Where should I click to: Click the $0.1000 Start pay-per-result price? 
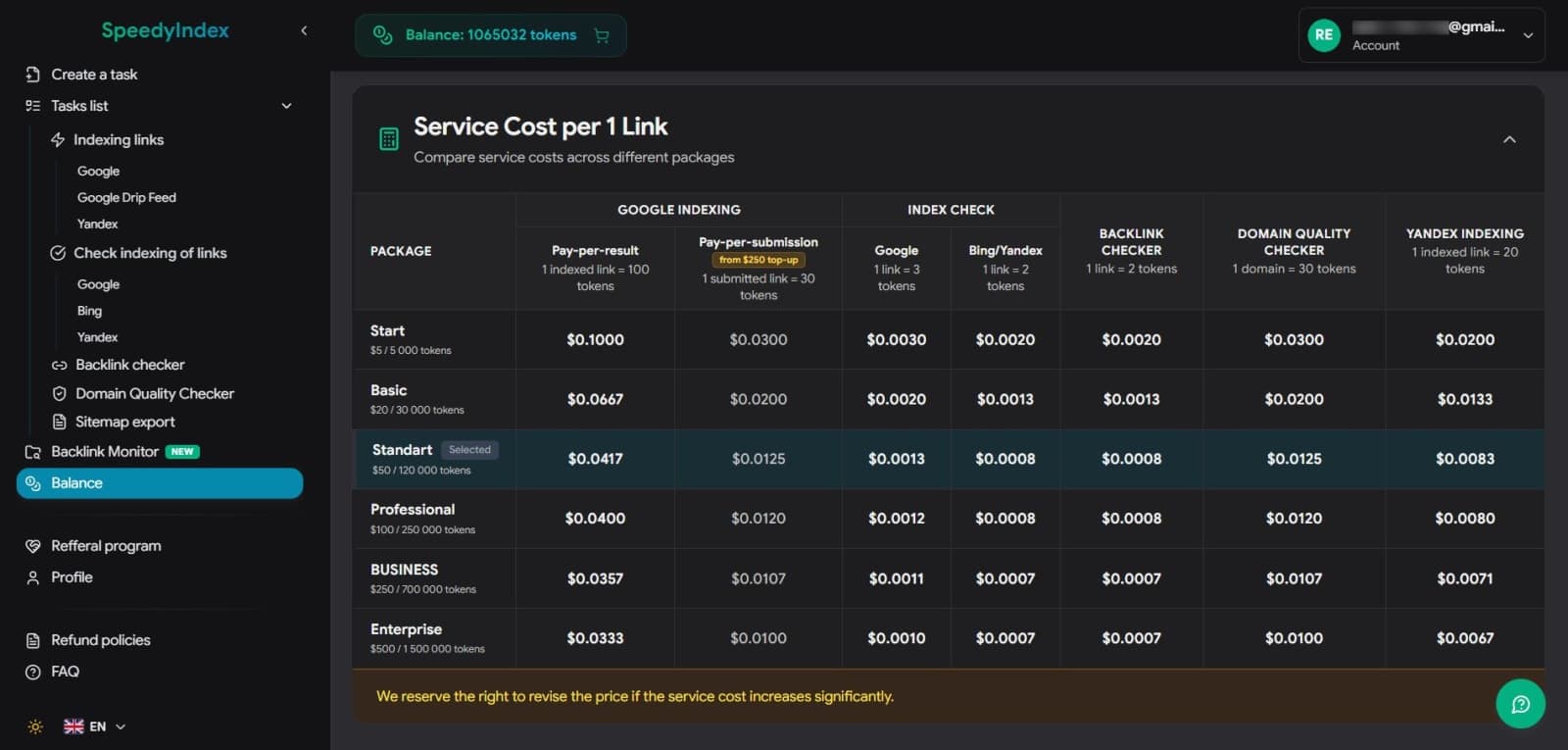[595, 340]
